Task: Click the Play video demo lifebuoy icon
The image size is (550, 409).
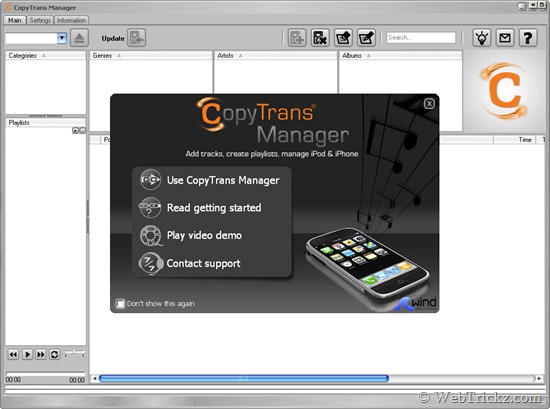Action: pyautogui.click(x=150, y=235)
